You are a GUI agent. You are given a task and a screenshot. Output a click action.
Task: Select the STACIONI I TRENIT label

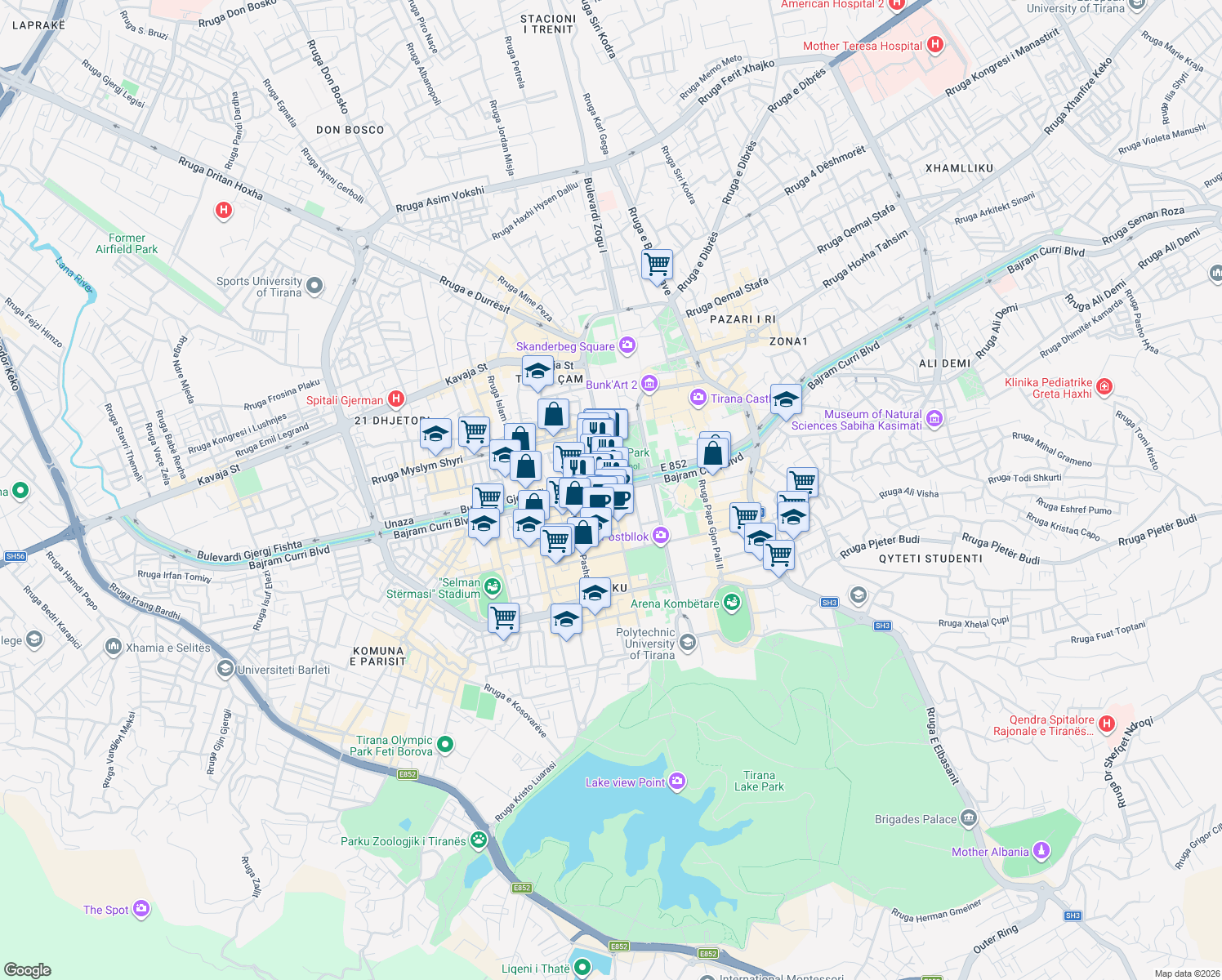[548, 24]
